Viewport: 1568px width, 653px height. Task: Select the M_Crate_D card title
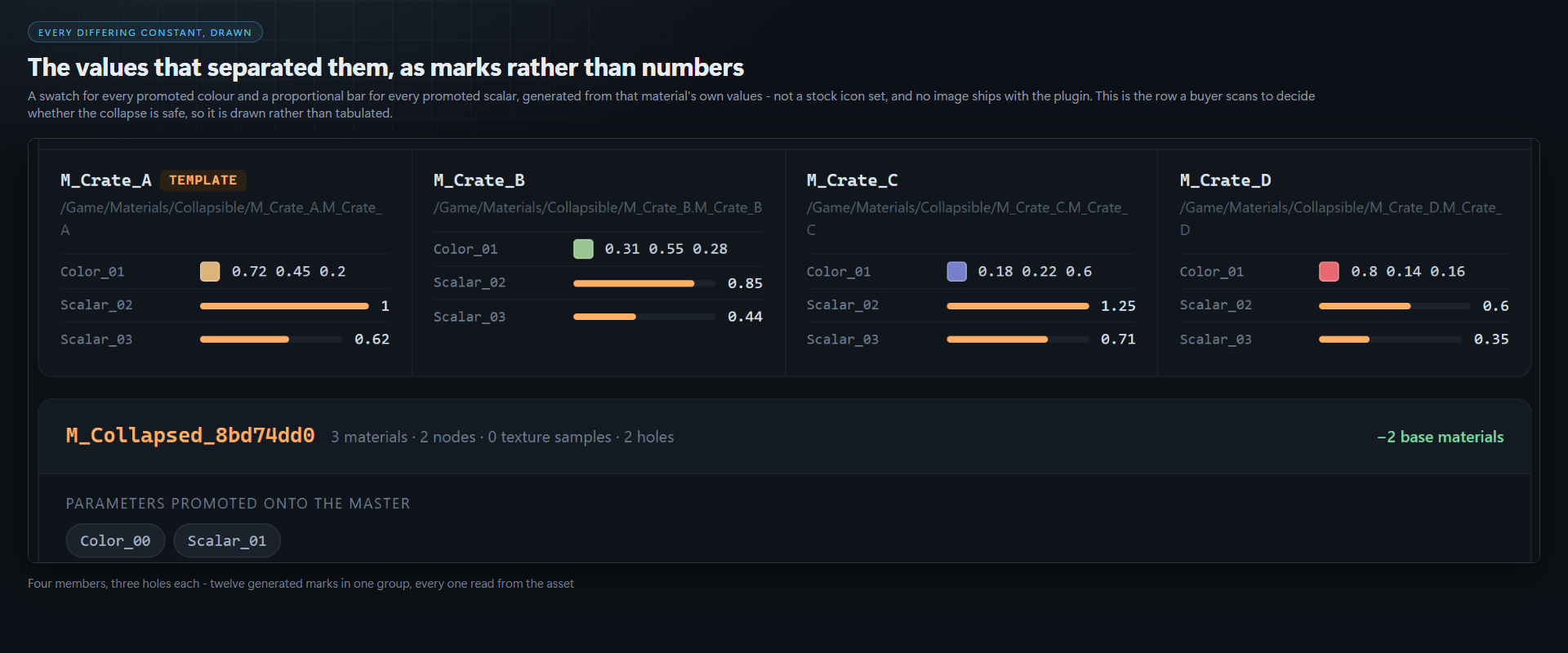coord(1225,180)
